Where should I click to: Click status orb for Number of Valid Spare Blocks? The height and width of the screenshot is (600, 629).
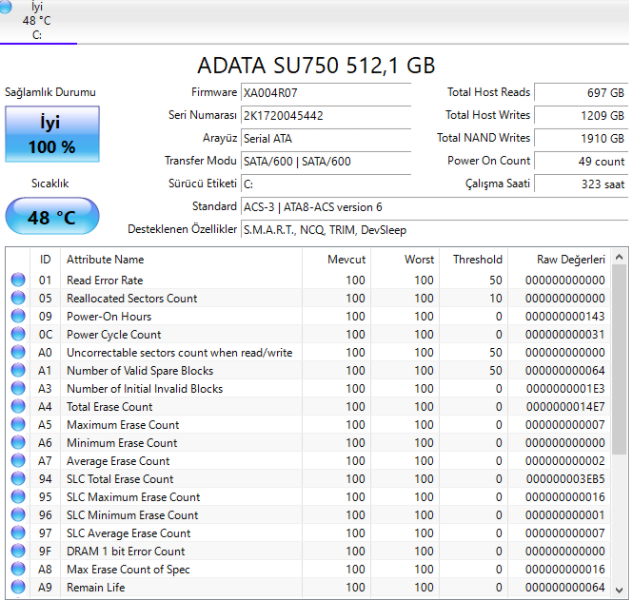click(x=17, y=371)
